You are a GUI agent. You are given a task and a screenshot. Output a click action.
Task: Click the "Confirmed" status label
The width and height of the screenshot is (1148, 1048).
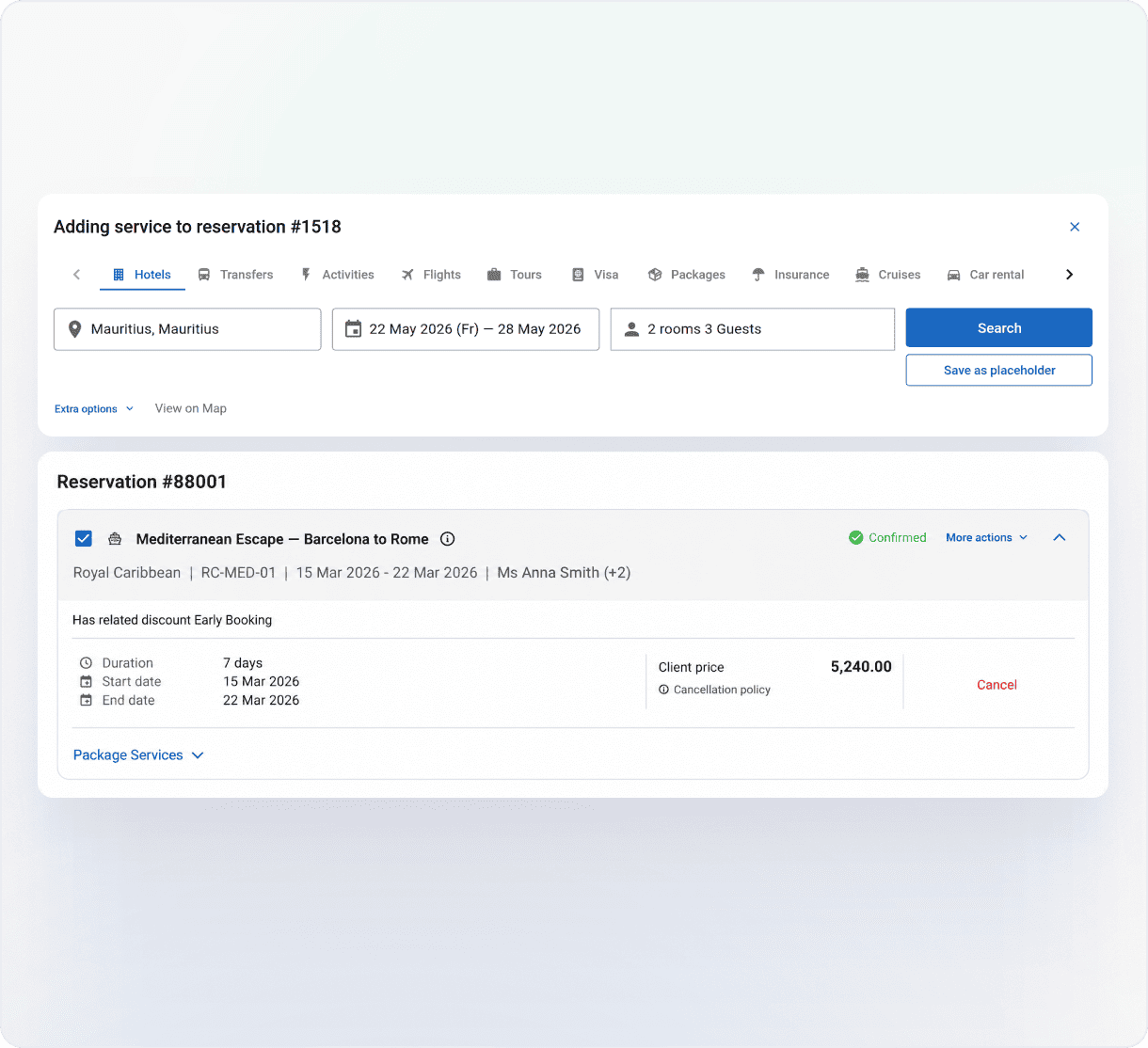click(x=898, y=537)
